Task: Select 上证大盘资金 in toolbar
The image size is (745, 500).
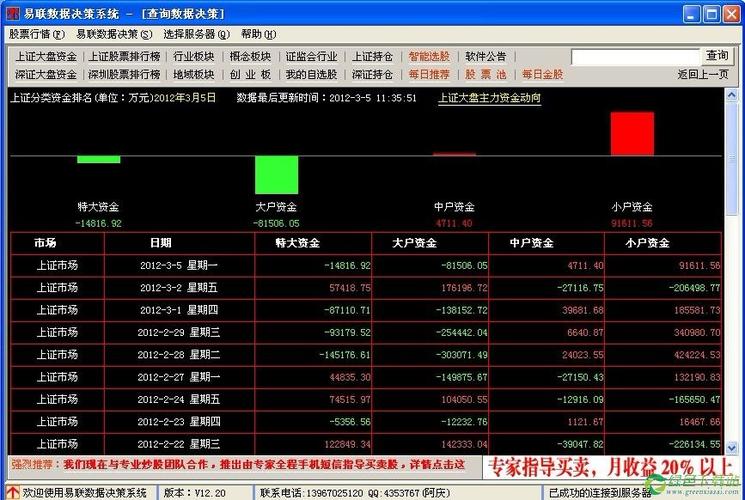Action: 46,57
